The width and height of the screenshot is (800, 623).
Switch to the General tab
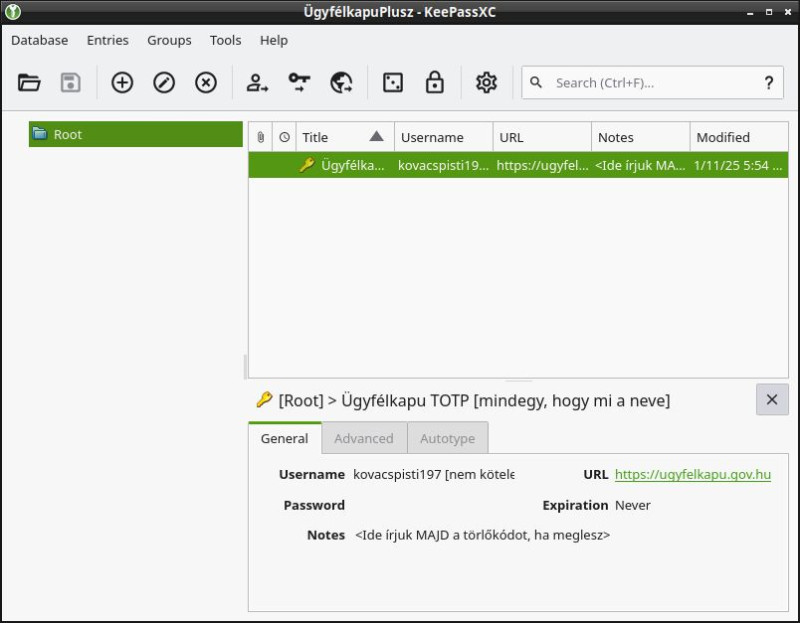click(x=285, y=438)
